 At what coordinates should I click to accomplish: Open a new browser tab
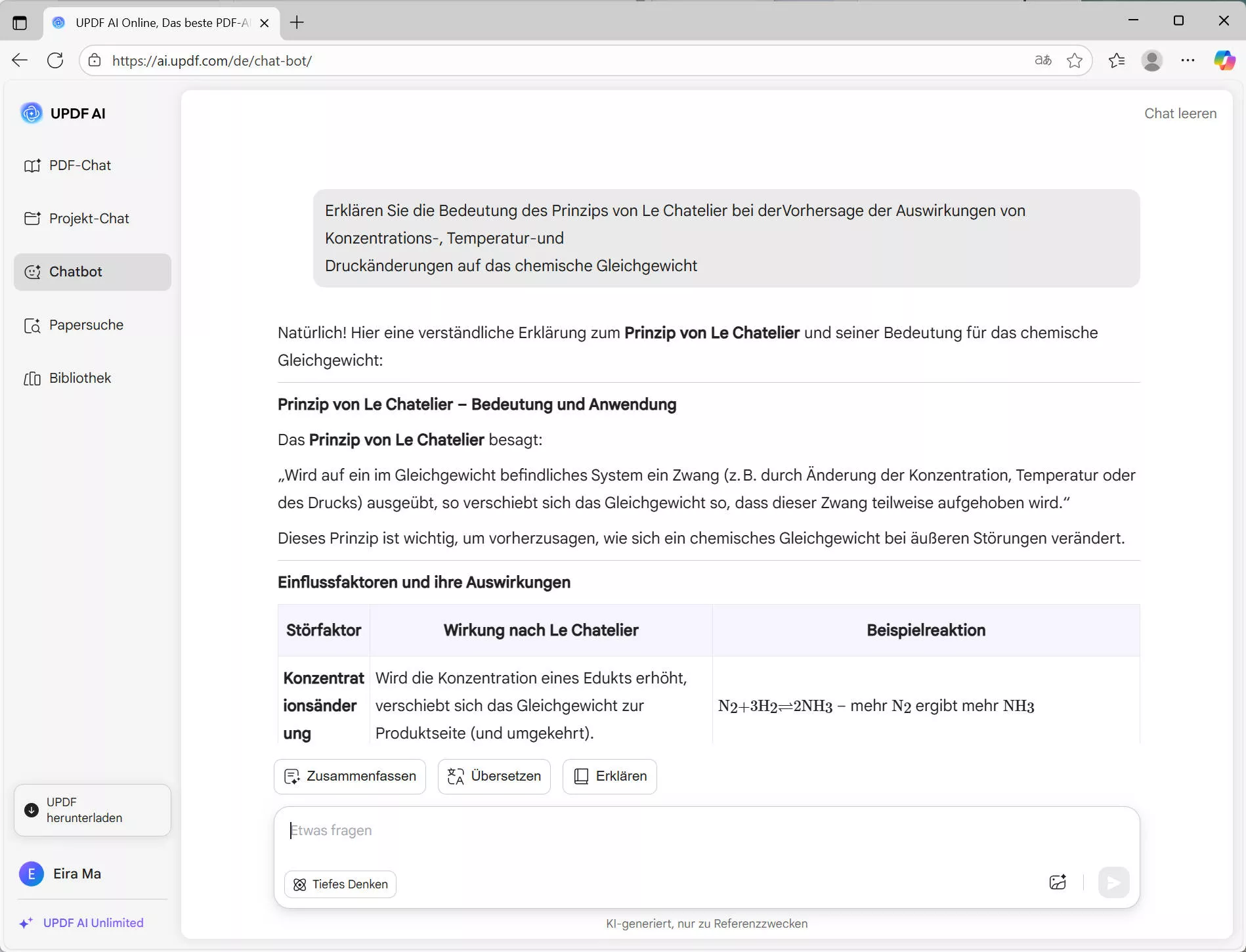(297, 22)
